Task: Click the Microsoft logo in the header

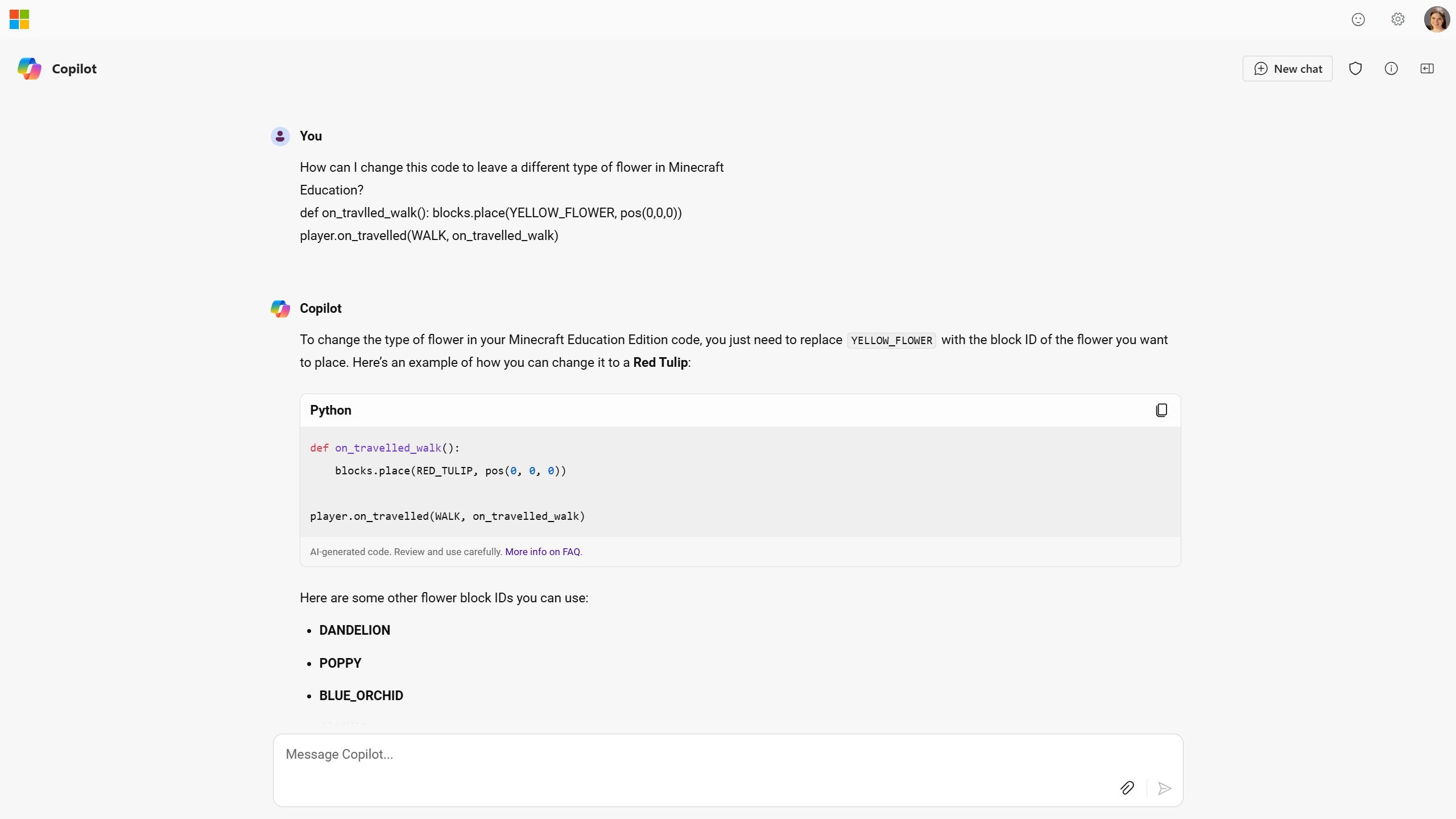Action: 19,19
